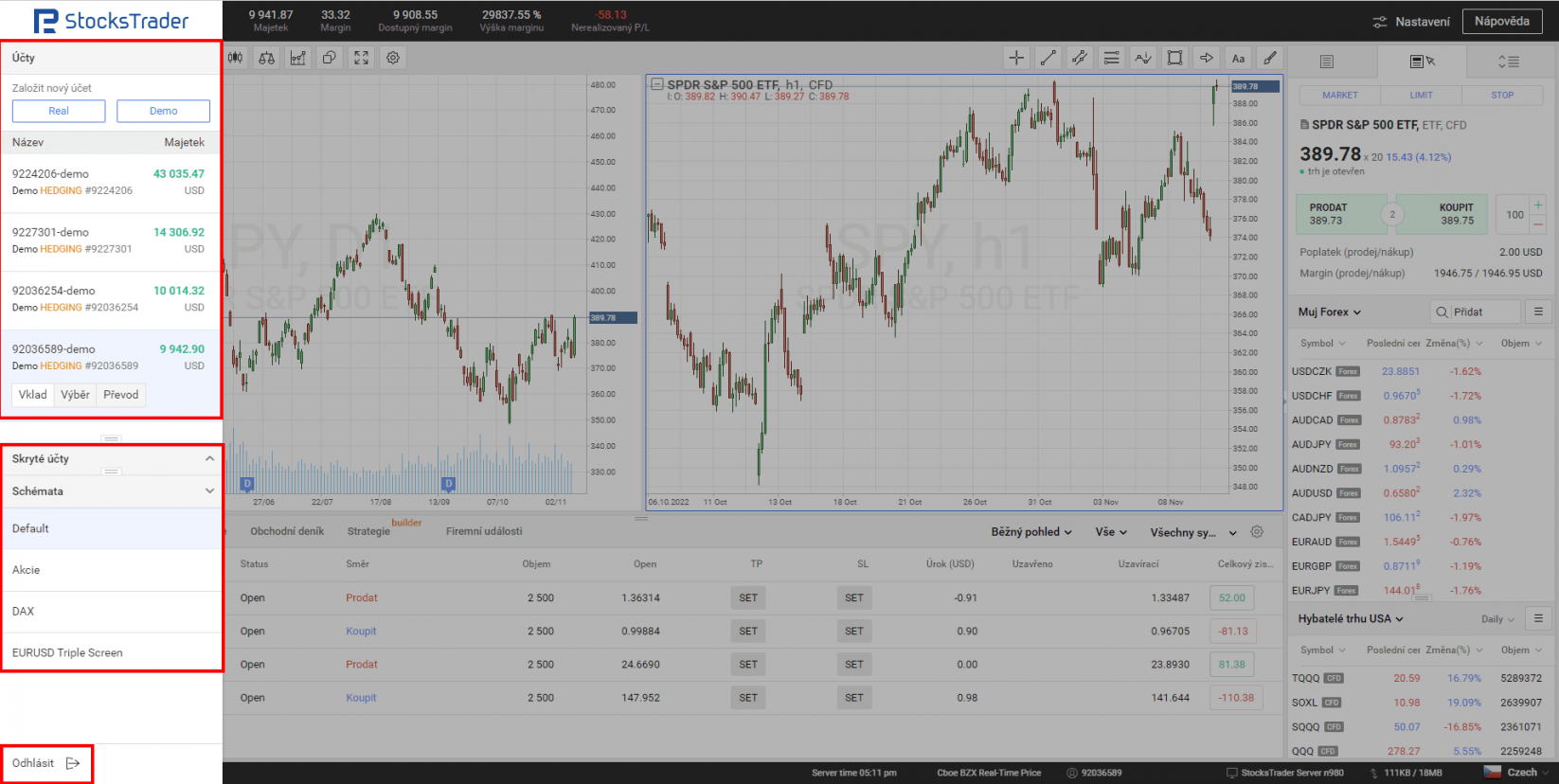Select the candlestick chart type icon
The height and width of the screenshot is (784, 1559).
coord(235,58)
